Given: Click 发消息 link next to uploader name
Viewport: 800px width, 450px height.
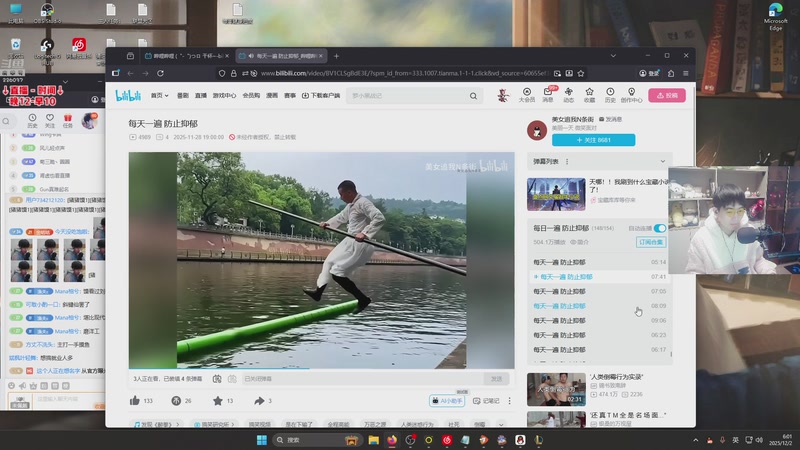Looking at the screenshot, I should tap(610, 119).
